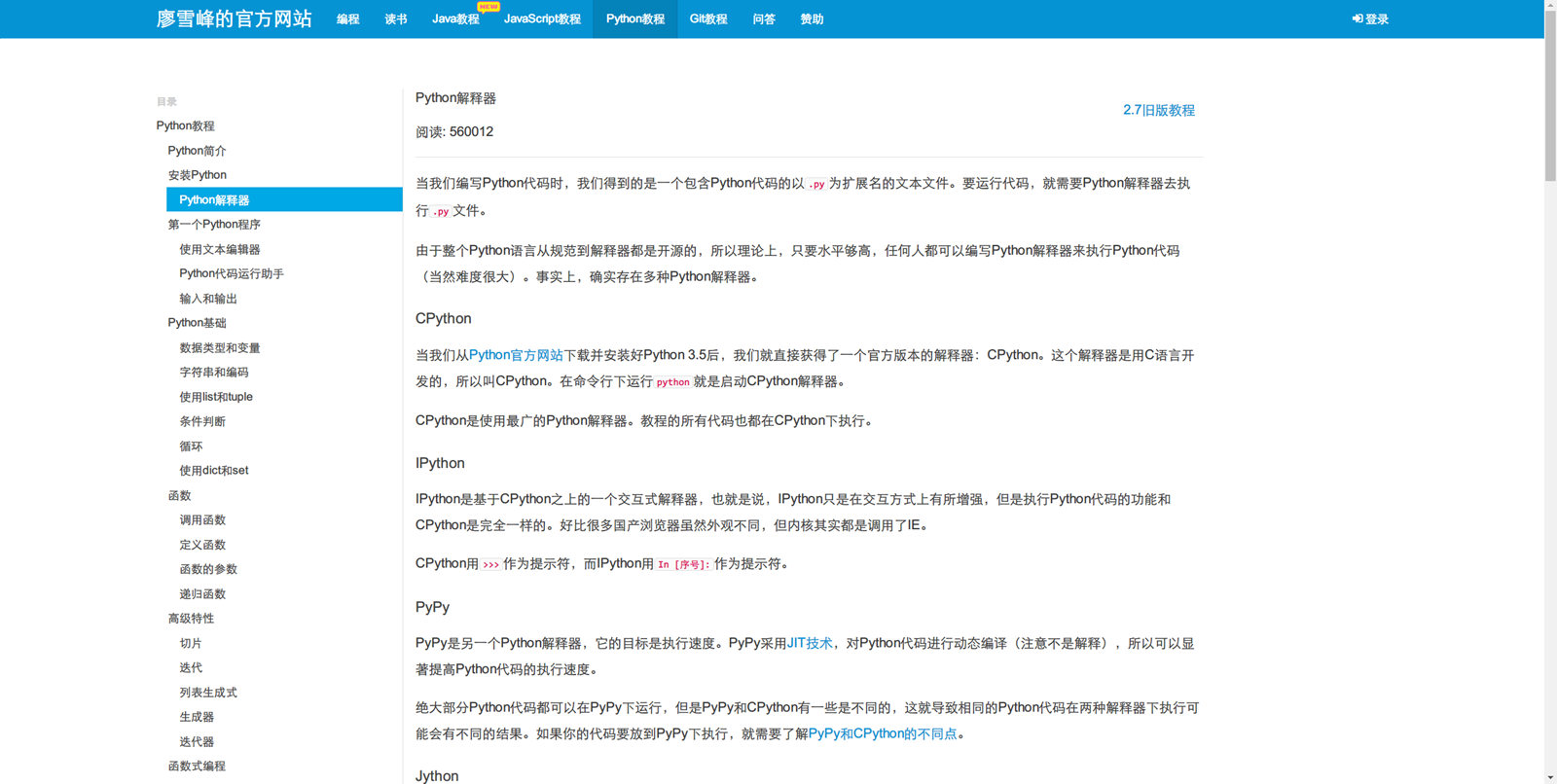Click the IPython section heading
The image size is (1557, 784).
pos(440,464)
